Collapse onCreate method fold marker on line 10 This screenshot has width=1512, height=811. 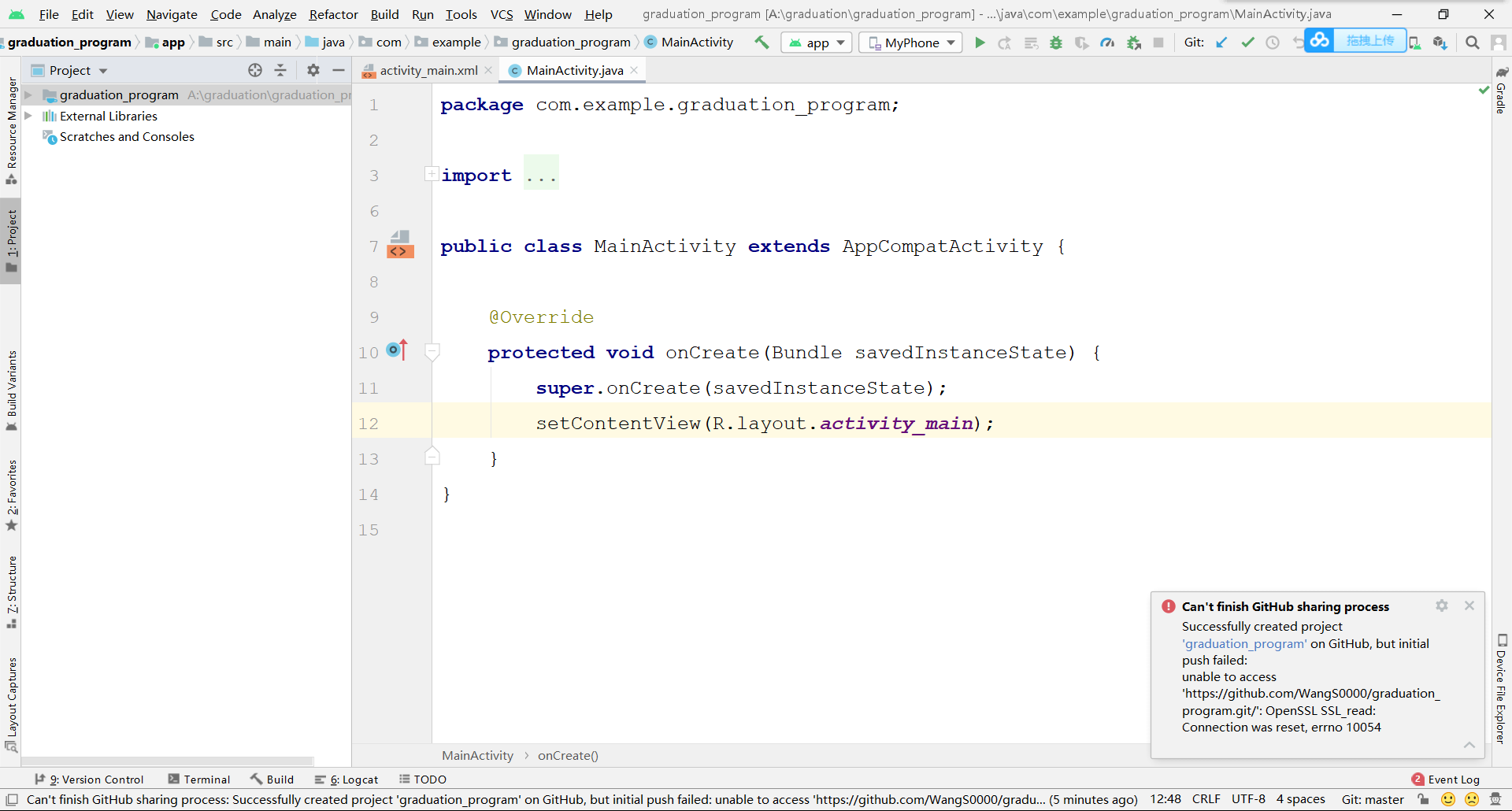point(432,350)
